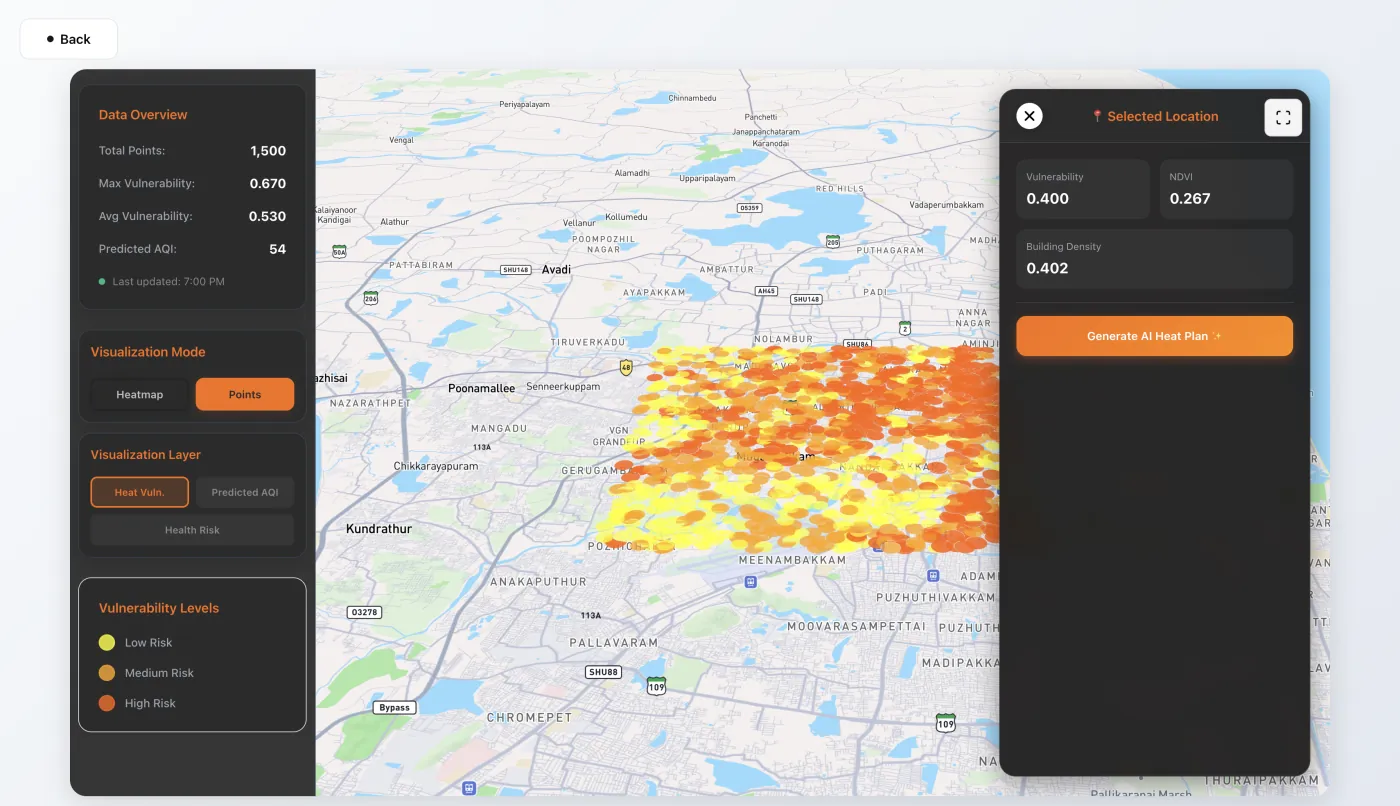This screenshot has width=1400, height=806.
Task: Click the Last updated 7:00 PM status
Action: [162, 282]
